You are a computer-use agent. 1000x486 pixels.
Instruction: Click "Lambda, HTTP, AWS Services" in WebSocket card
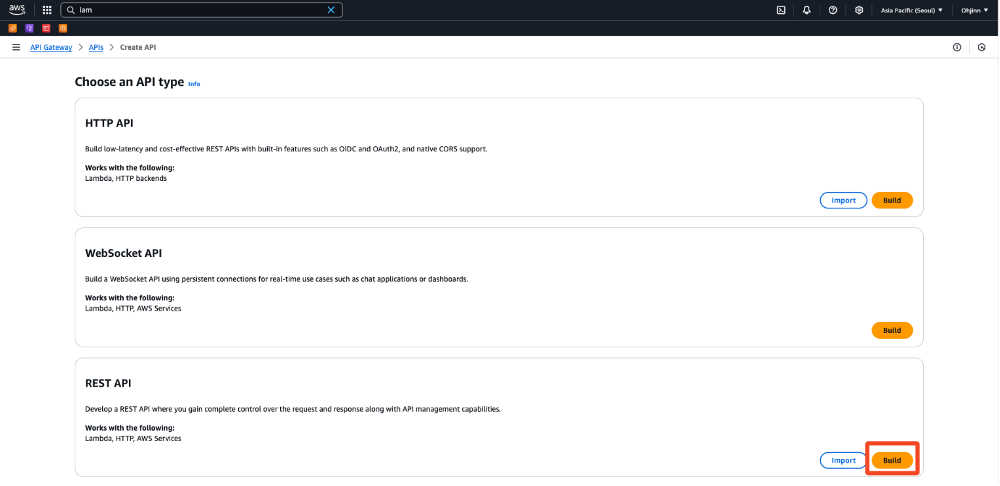[x=133, y=309]
